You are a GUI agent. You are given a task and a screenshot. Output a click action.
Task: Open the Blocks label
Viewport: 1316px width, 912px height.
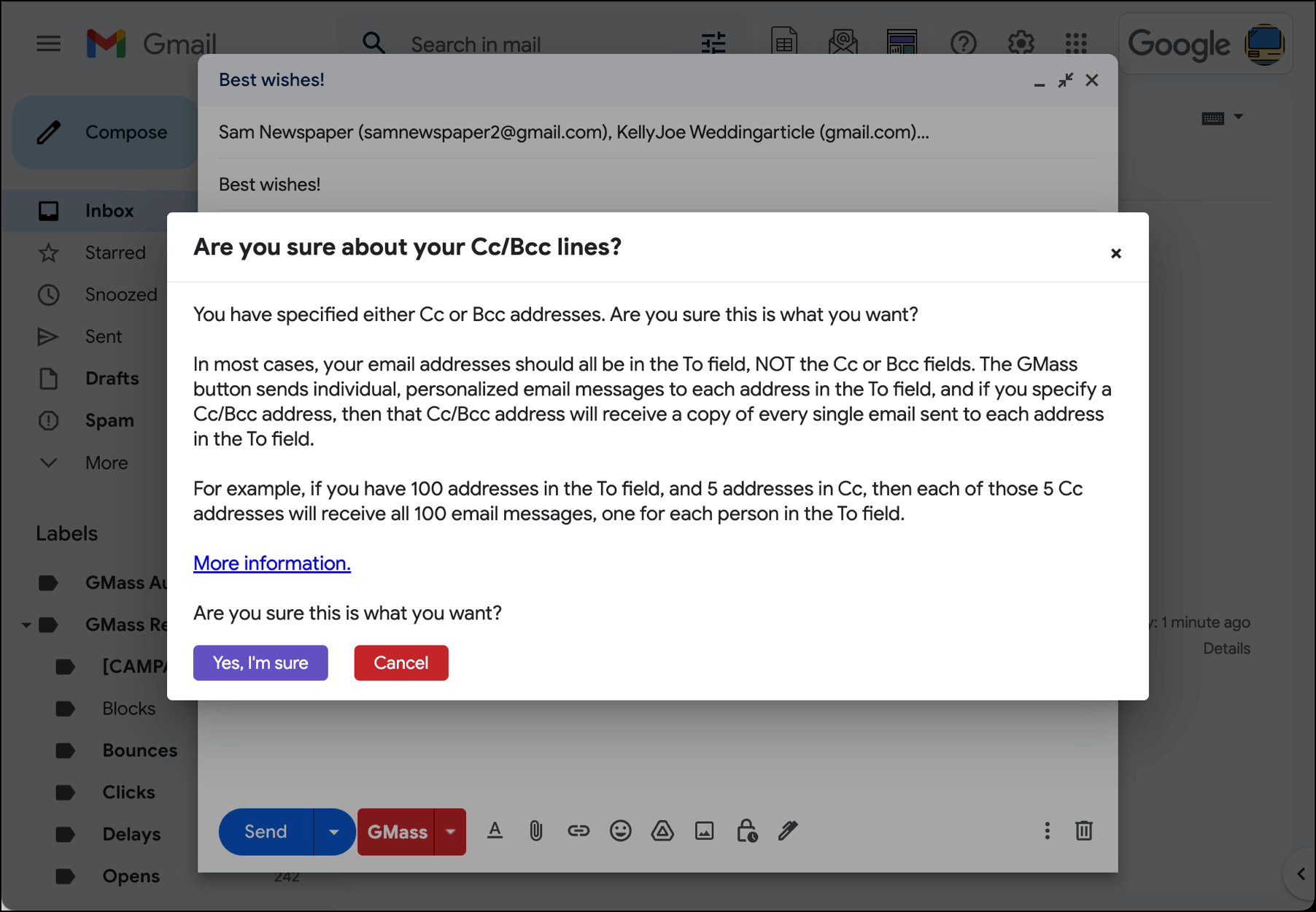pos(128,708)
